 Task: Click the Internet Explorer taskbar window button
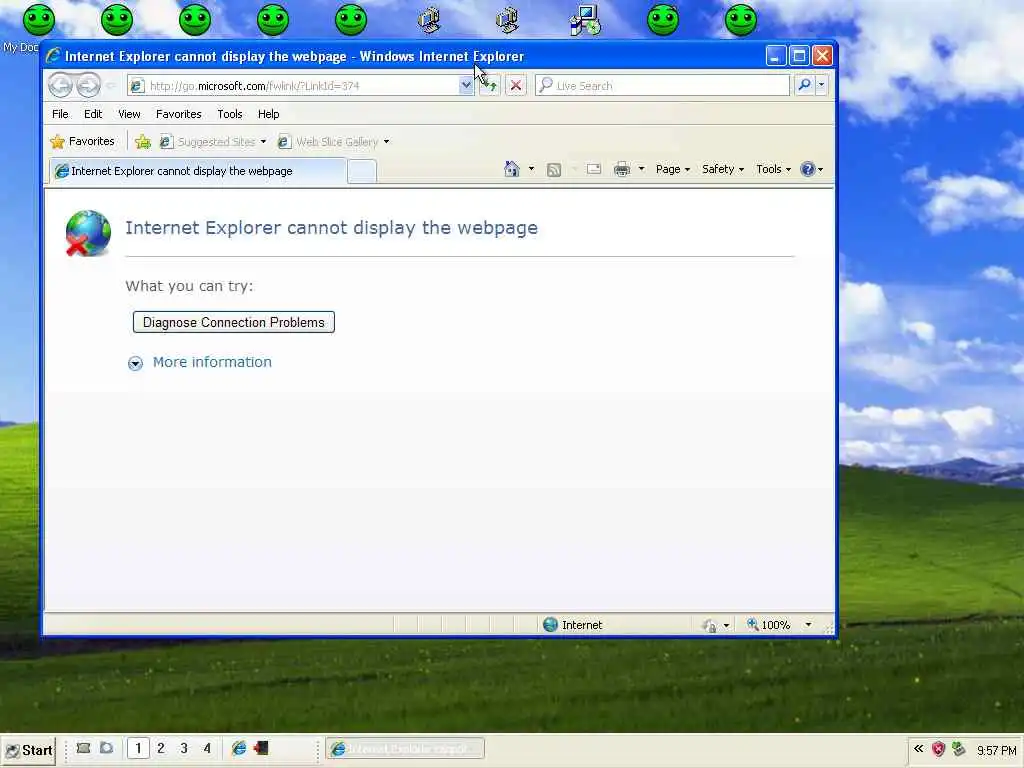(406, 749)
